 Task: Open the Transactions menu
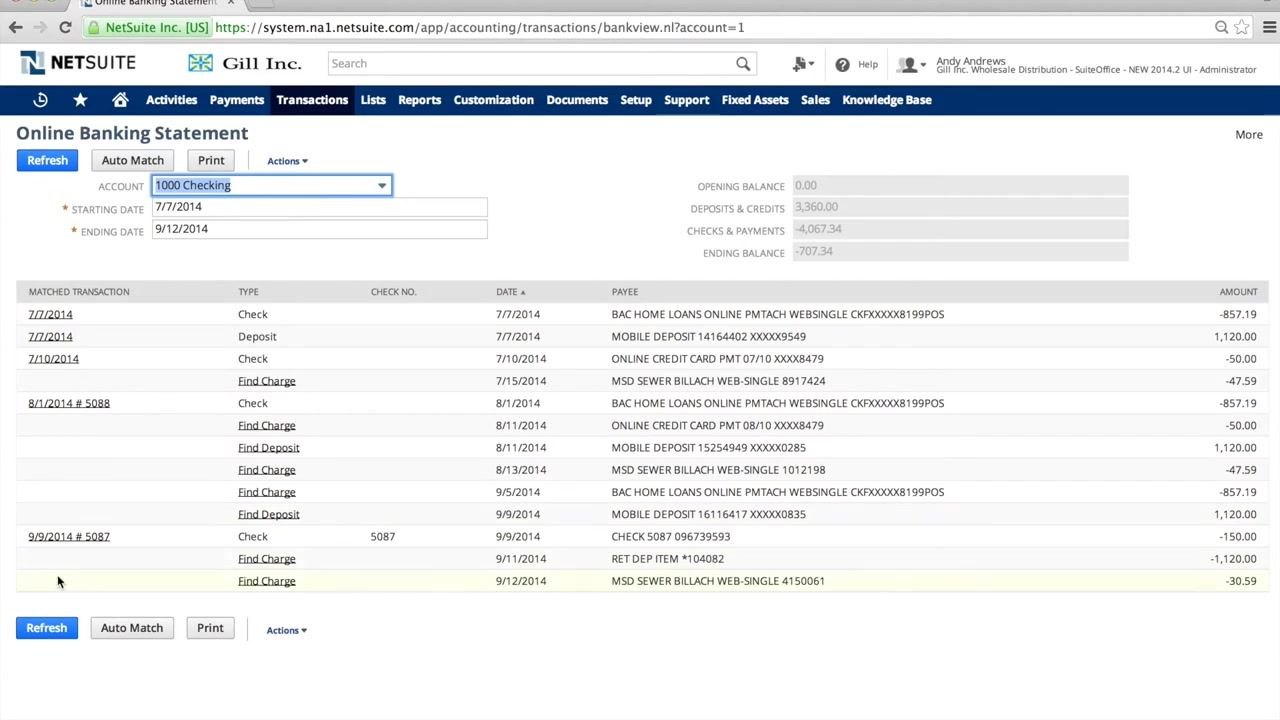coord(312,100)
